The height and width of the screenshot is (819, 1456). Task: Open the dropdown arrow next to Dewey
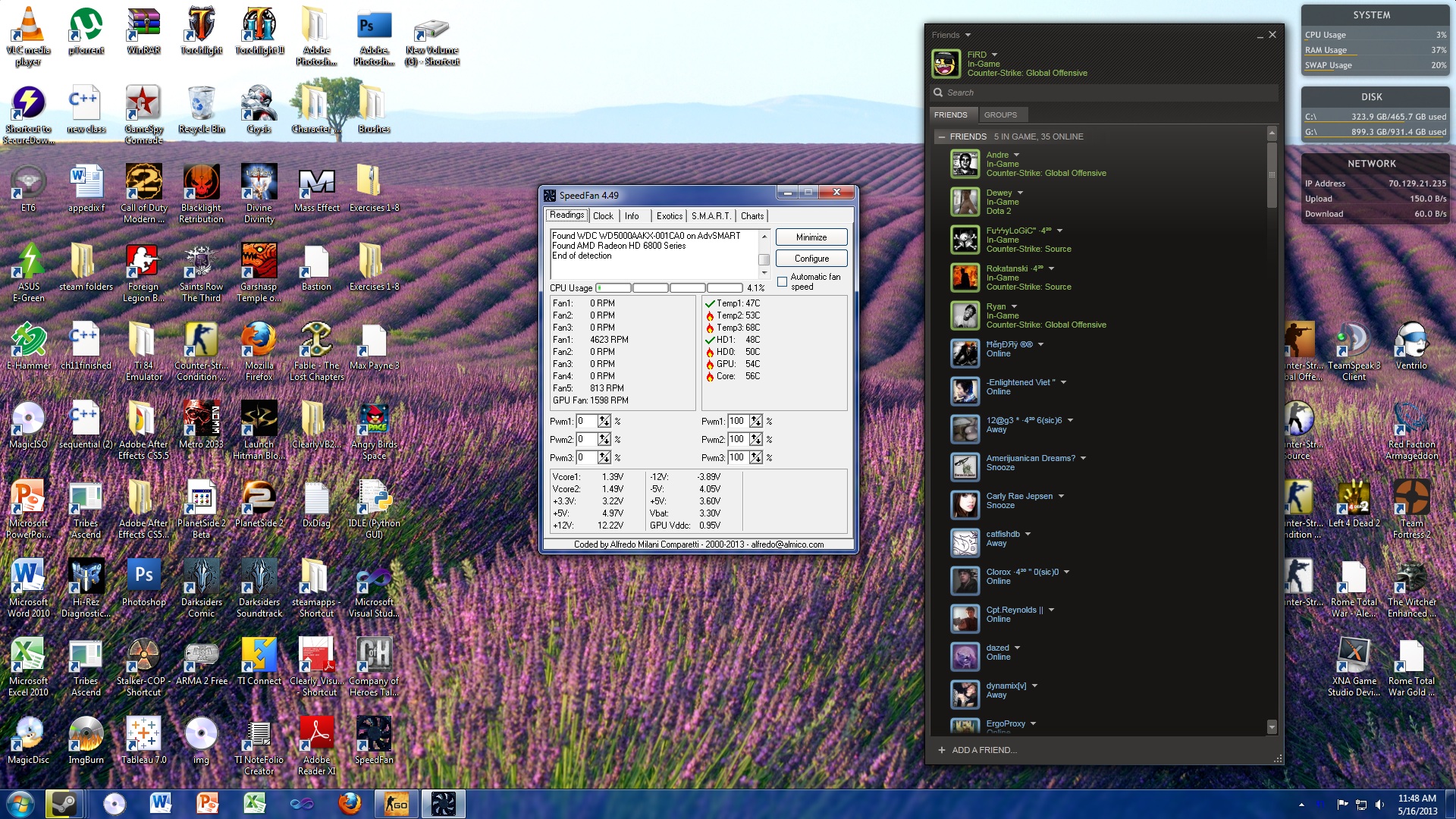pyautogui.click(x=1020, y=193)
